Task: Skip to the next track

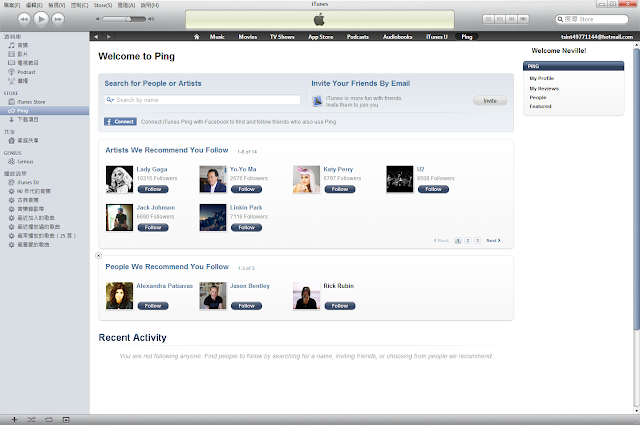Action: pos(58,19)
